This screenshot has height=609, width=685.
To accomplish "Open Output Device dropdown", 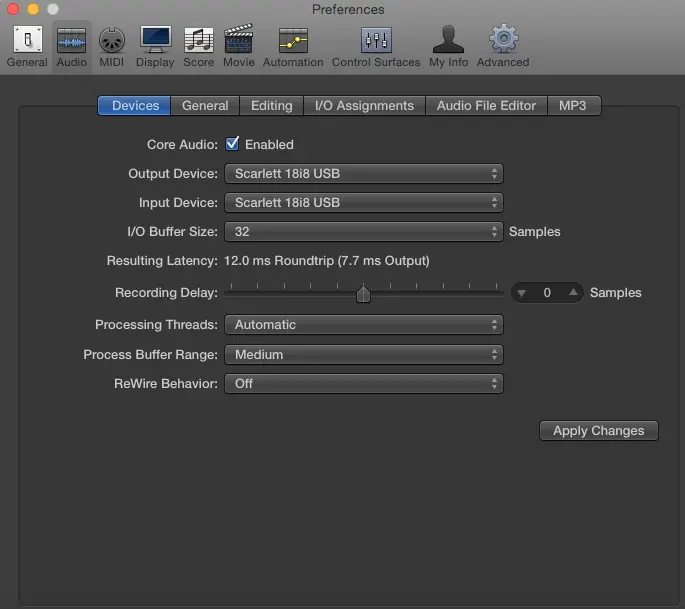I will point(364,174).
